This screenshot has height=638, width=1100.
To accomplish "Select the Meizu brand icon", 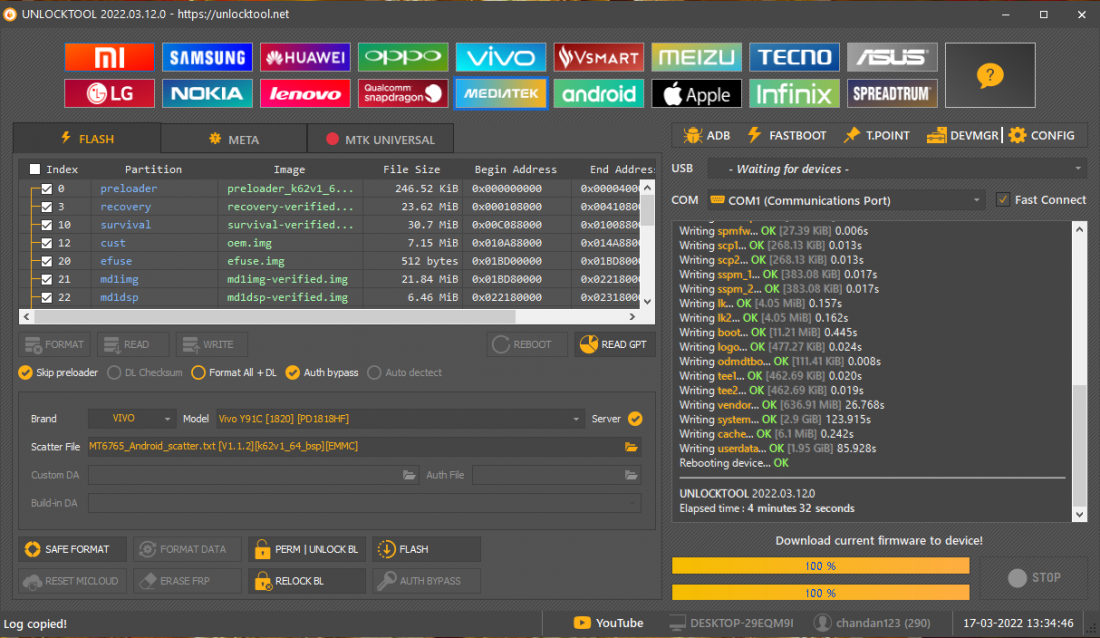I will coord(696,57).
